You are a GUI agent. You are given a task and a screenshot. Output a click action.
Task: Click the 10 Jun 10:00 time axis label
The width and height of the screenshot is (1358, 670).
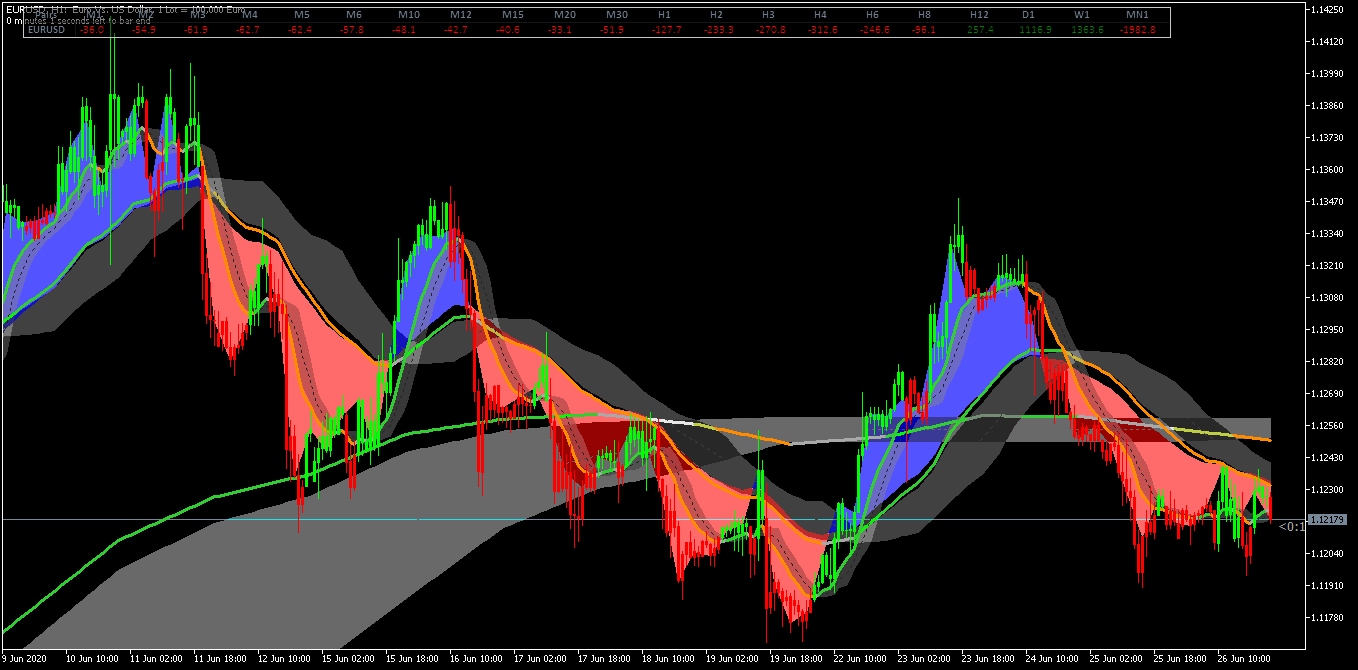coord(93,660)
